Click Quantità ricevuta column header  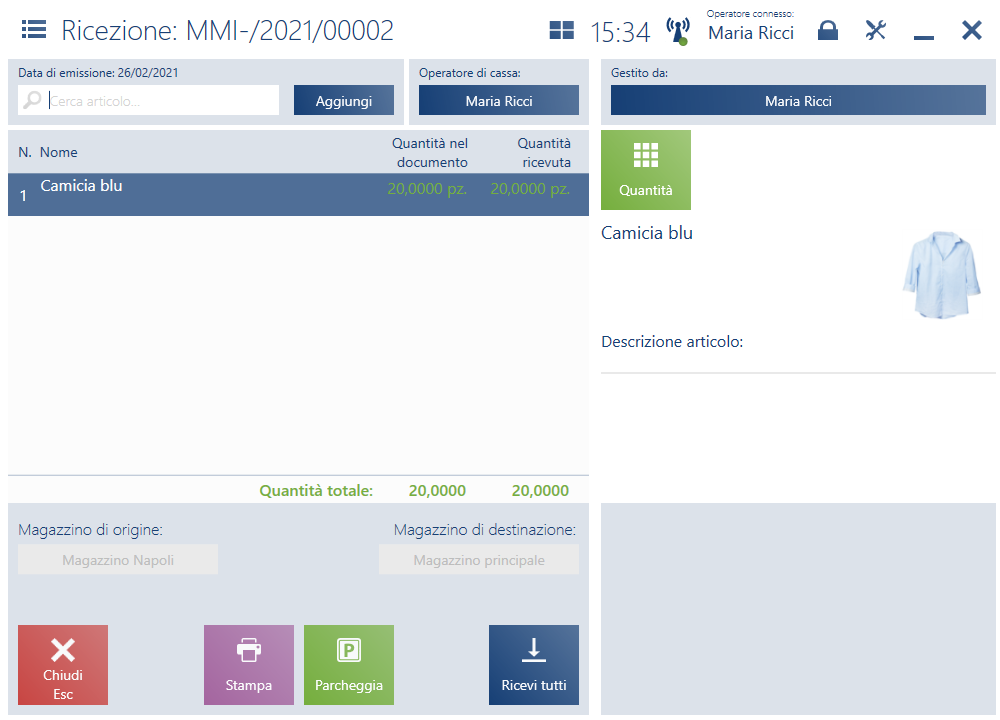(544, 153)
